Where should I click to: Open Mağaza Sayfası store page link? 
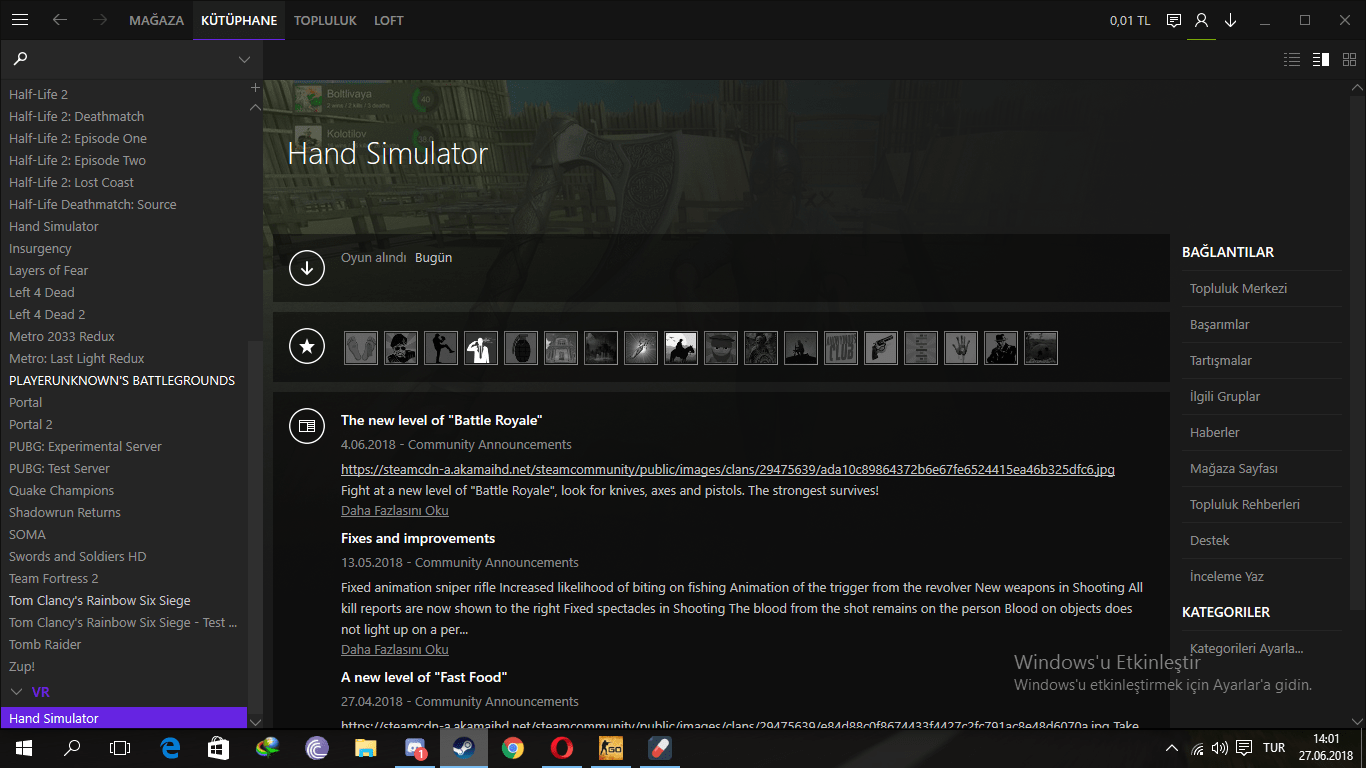point(1234,468)
